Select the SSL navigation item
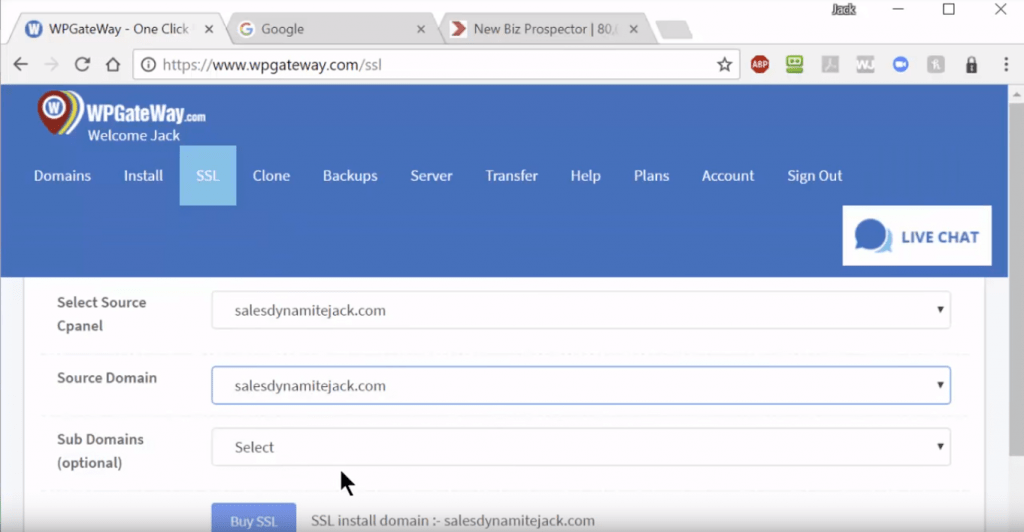 pyautogui.click(x=208, y=176)
